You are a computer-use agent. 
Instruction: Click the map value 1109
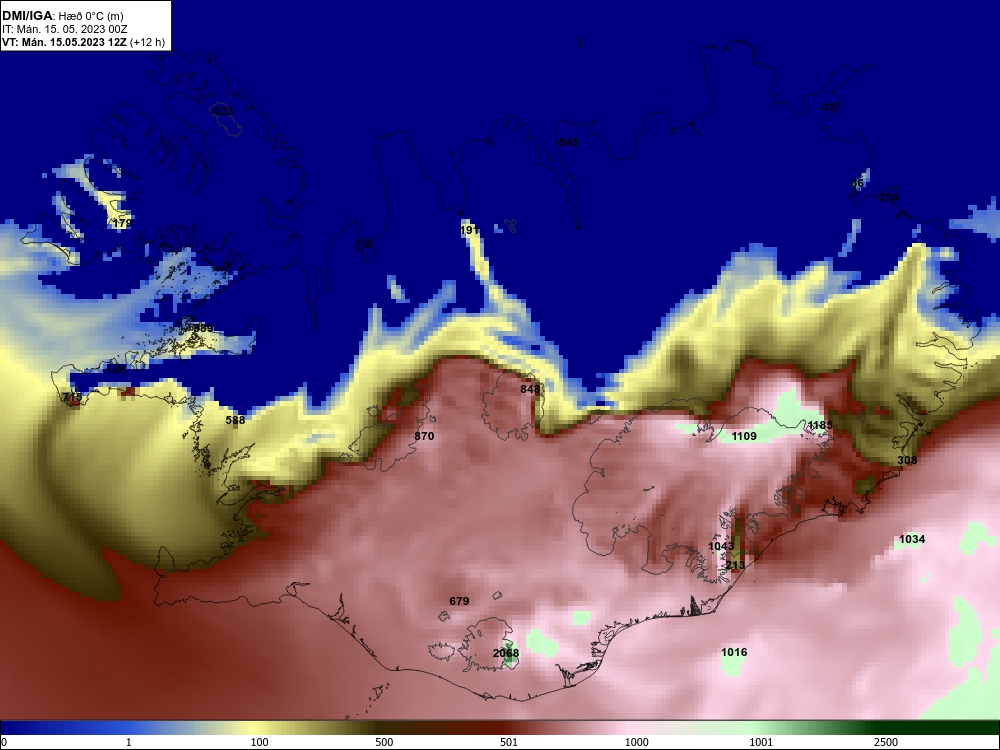pos(744,436)
